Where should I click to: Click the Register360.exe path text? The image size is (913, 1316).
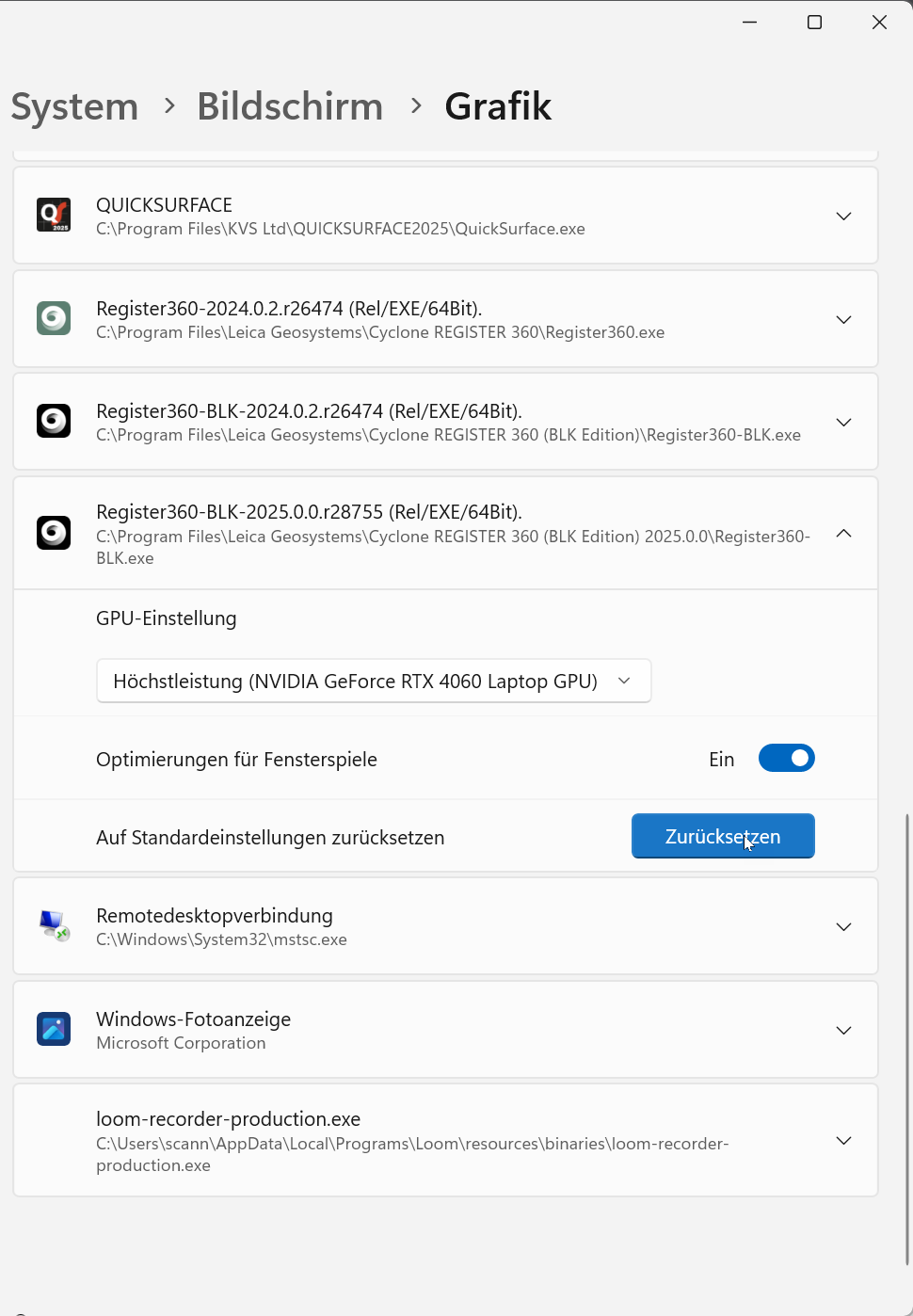pyautogui.click(x=380, y=332)
